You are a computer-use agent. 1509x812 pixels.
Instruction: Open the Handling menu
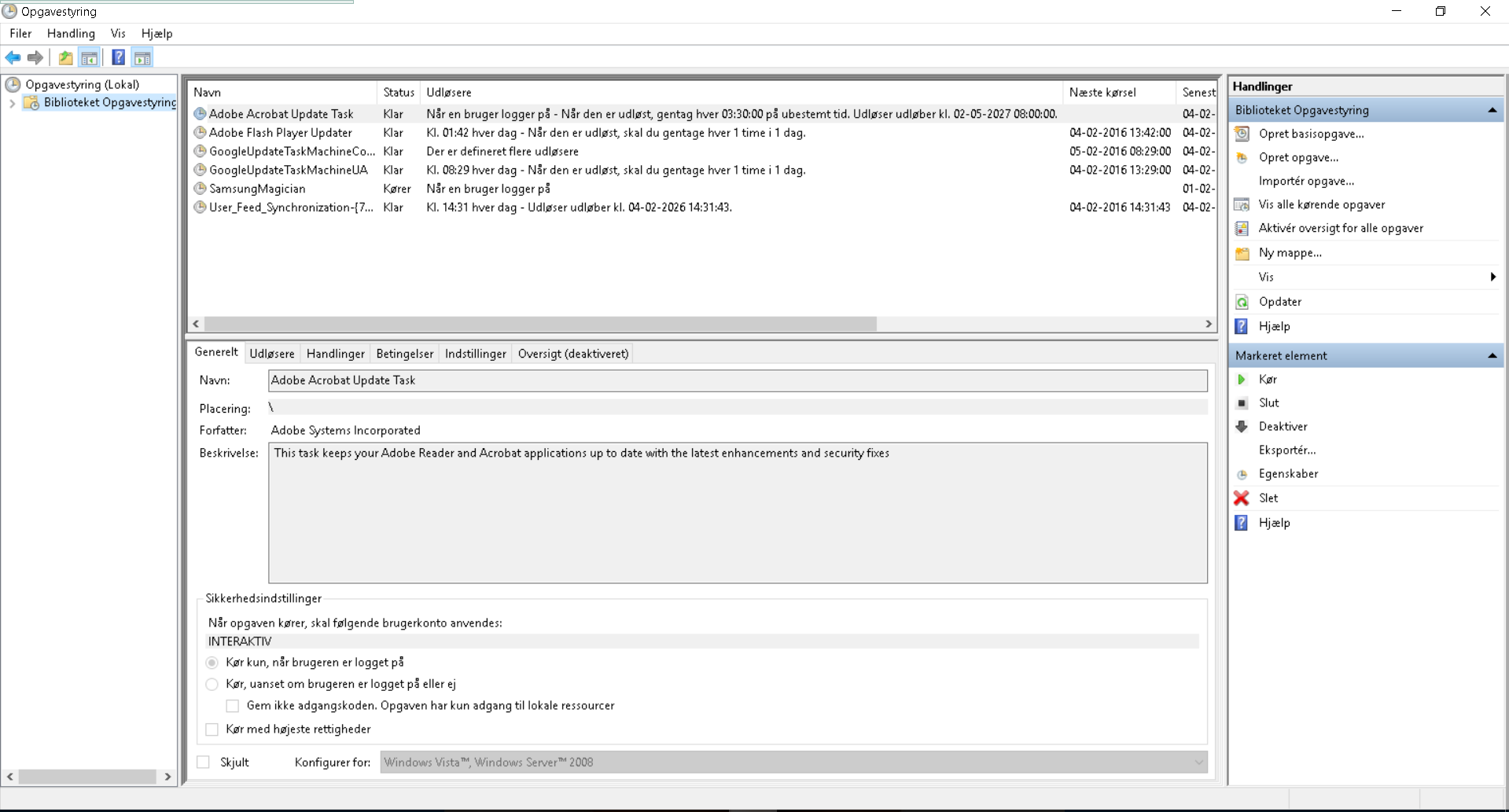pyautogui.click(x=71, y=34)
